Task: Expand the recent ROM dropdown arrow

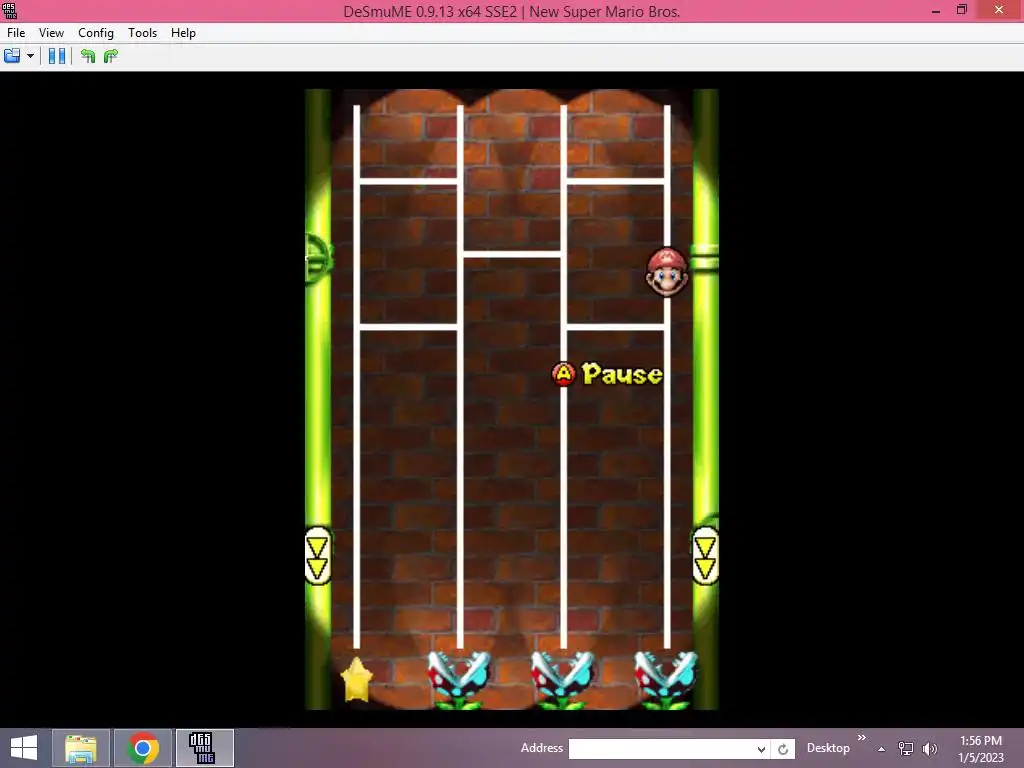Action: pos(30,56)
